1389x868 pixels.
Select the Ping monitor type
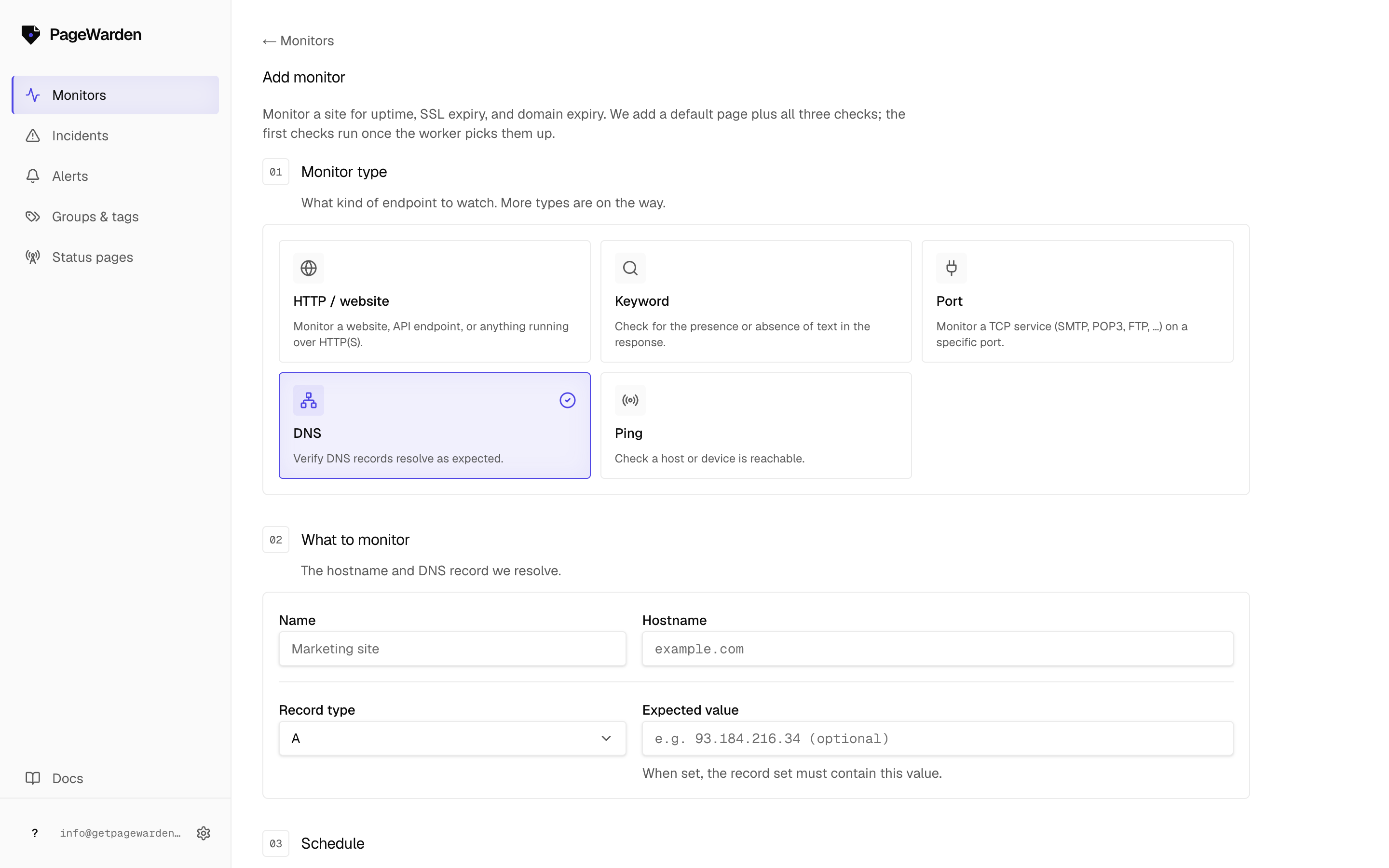click(x=756, y=425)
